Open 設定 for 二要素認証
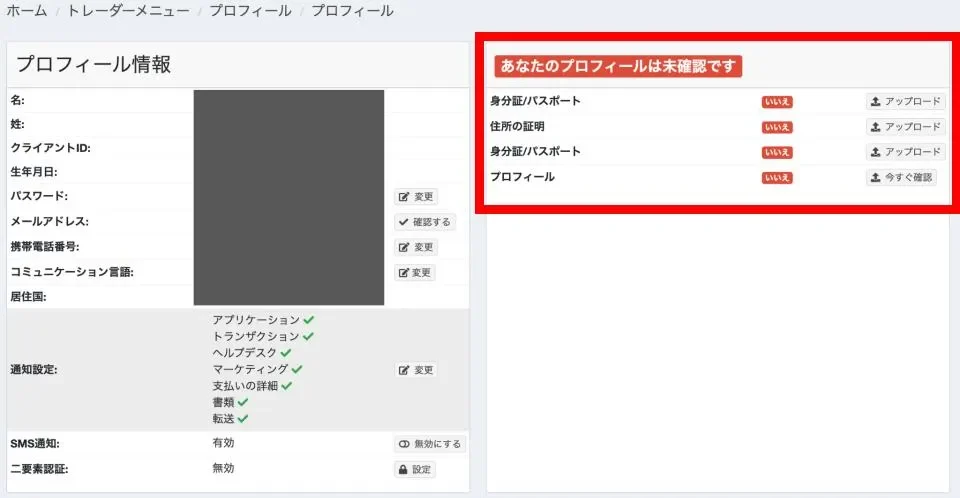Viewport: 960px width, 498px height. coord(414,469)
